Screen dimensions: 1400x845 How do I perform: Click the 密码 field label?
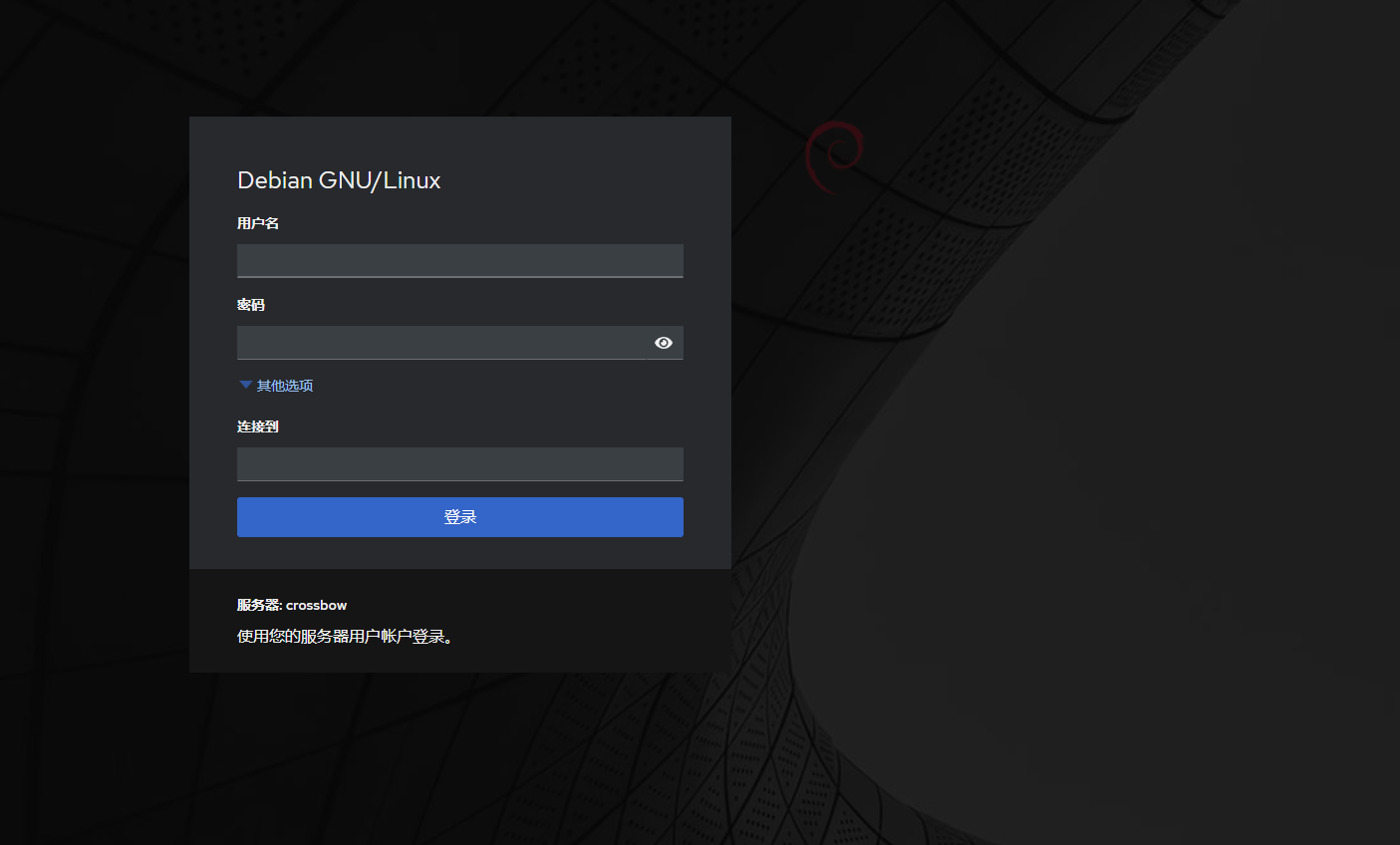pos(251,305)
